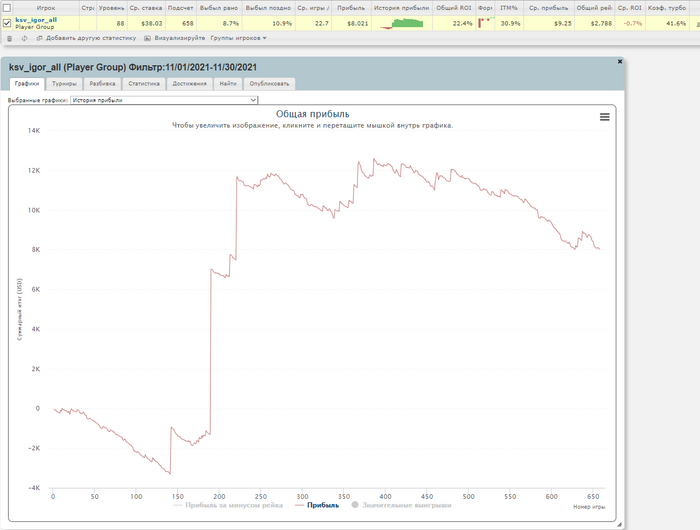Sort by the ITM% column header

(x=508, y=8)
